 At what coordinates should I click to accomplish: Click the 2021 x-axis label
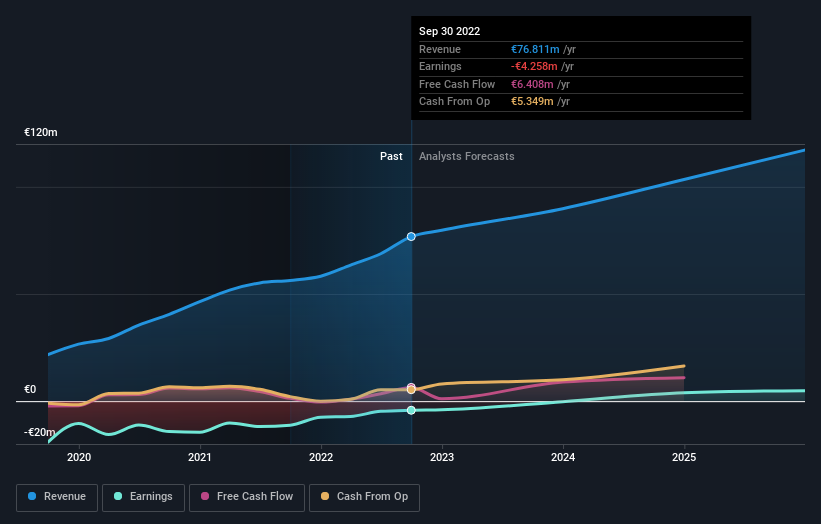tap(200, 458)
